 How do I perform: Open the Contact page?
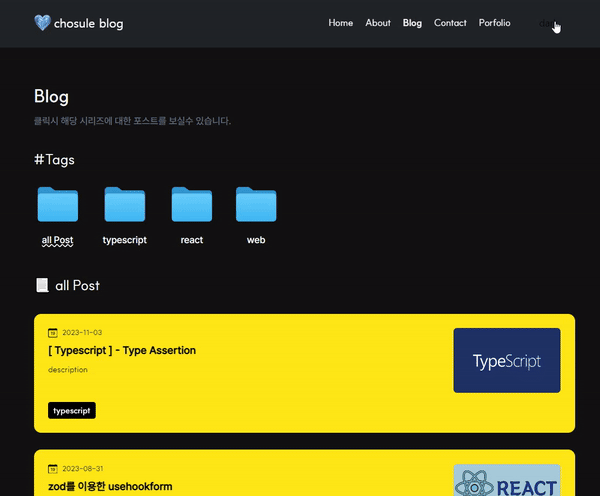coord(450,23)
